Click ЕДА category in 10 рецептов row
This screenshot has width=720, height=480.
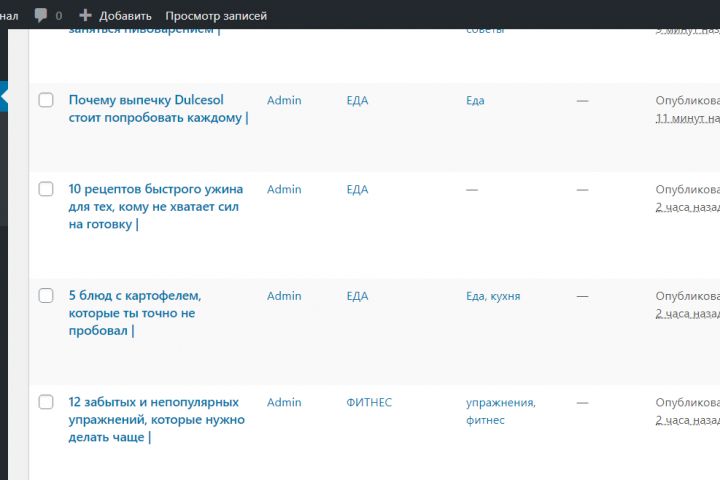tap(357, 189)
